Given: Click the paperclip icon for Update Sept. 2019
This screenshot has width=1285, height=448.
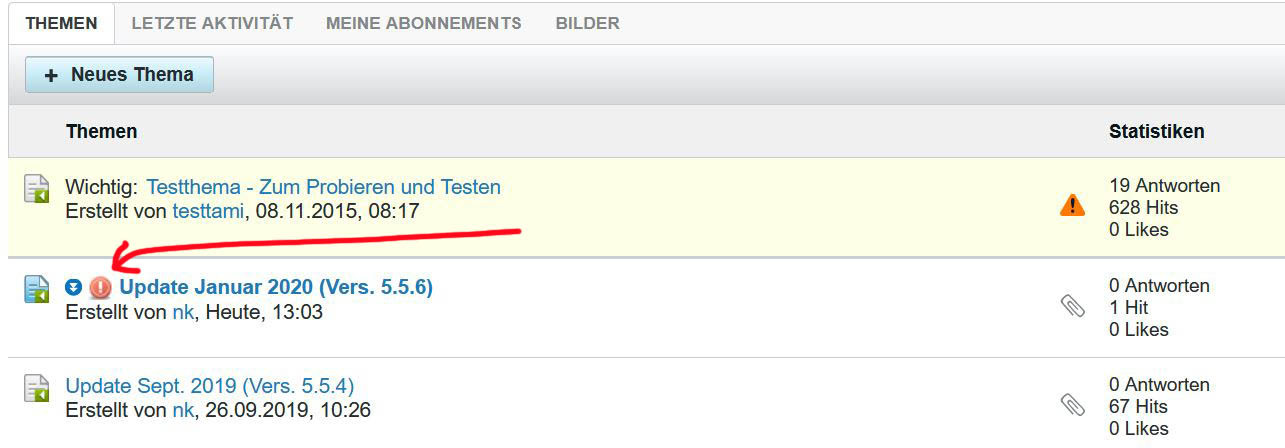Looking at the screenshot, I should pos(1072,405).
